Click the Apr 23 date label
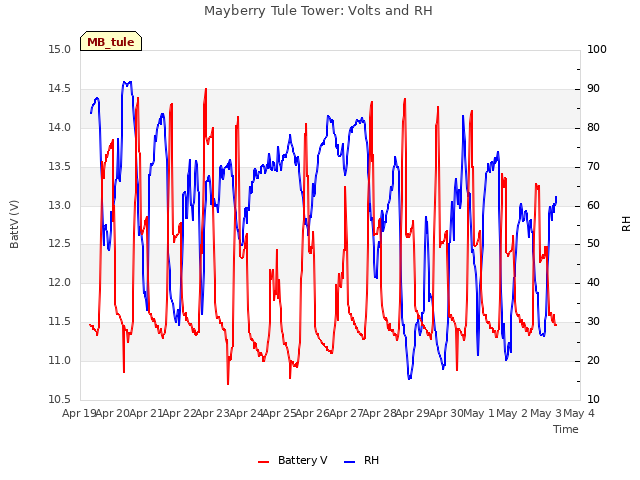This screenshot has height=480, width=640. (x=213, y=414)
